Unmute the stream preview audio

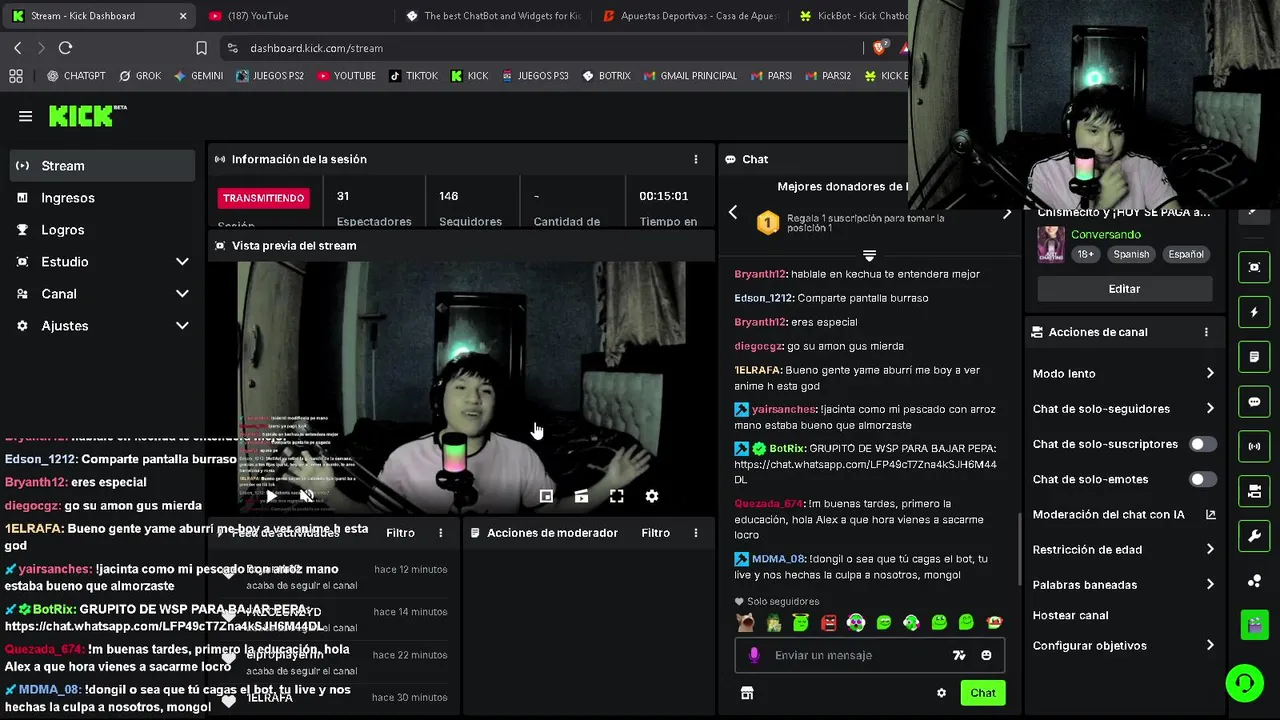coord(307,496)
